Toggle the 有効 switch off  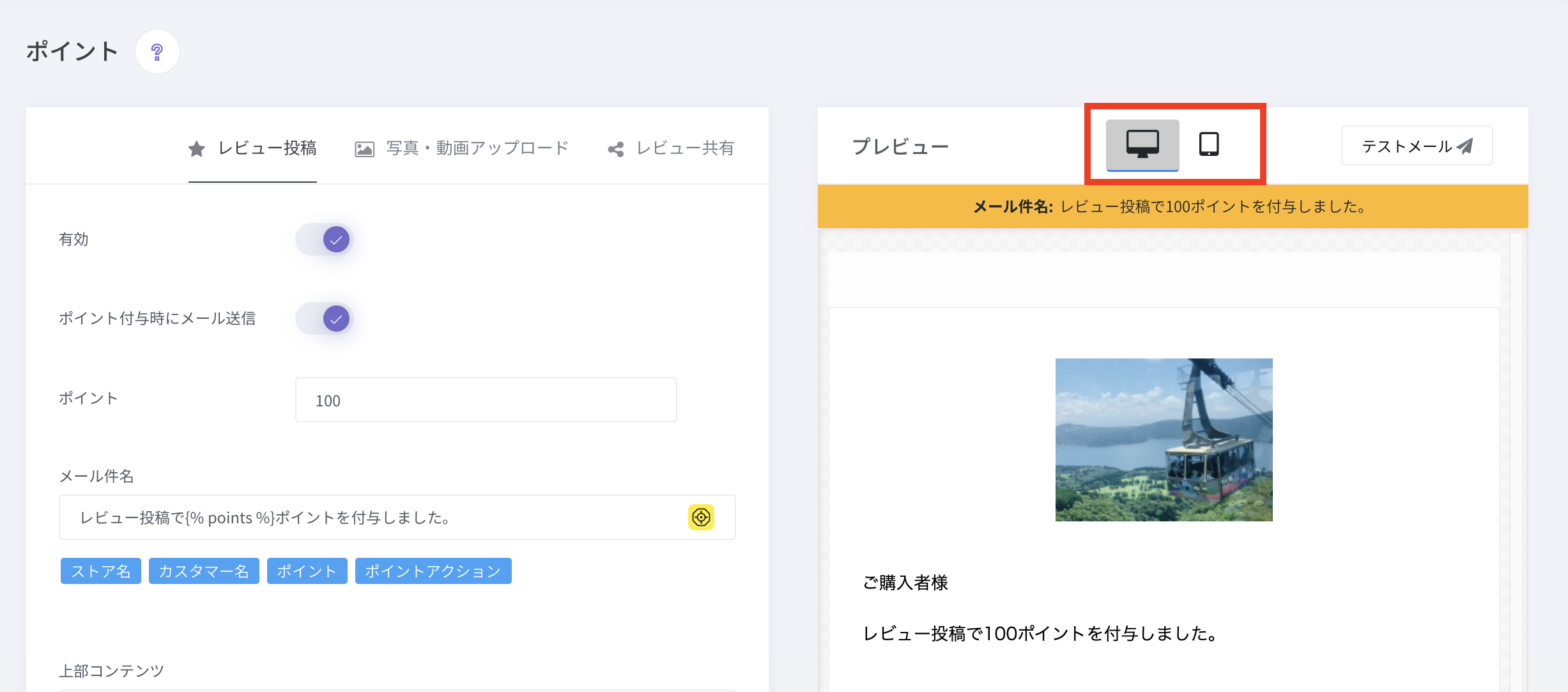point(325,240)
